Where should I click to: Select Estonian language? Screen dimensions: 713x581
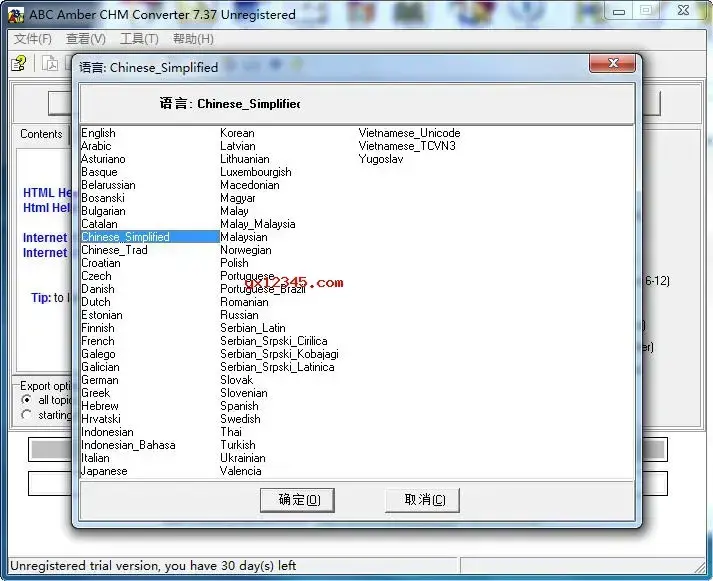[x=101, y=315]
